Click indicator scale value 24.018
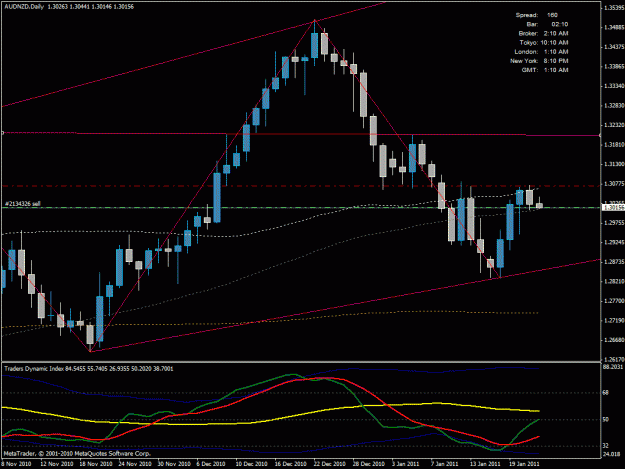Viewport: 625px width, 469px height. (x=612, y=454)
